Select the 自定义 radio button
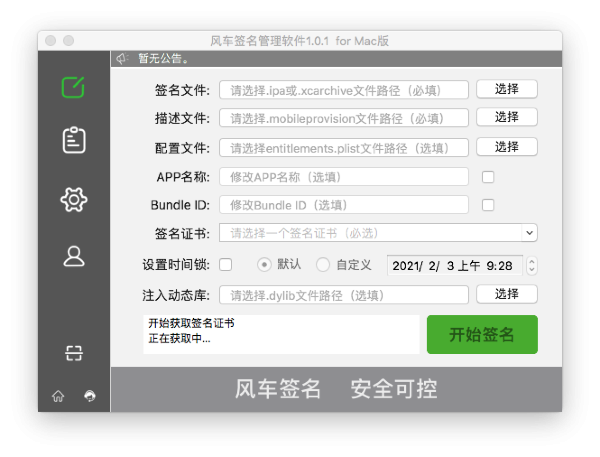The width and height of the screenshot is (600, 457). pyautogui.click(x=323, y=264)
